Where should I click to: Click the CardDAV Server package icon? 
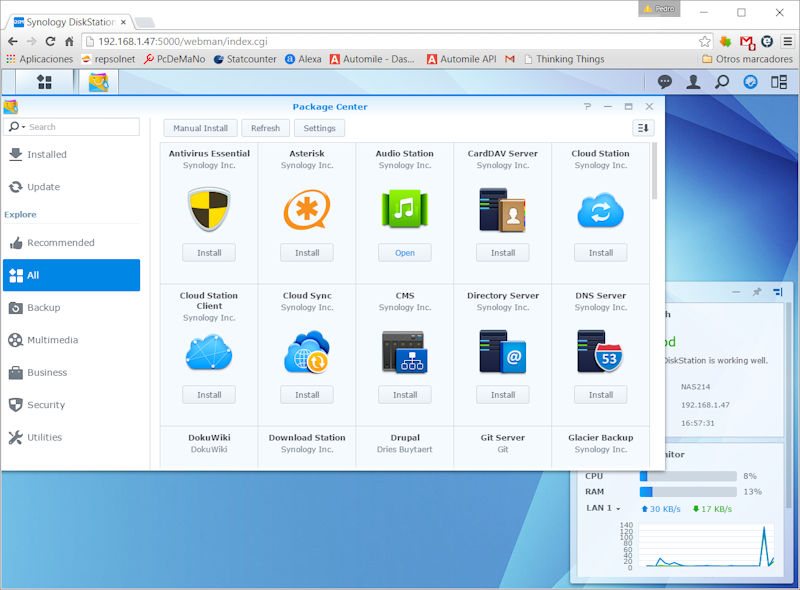(503, 209)
